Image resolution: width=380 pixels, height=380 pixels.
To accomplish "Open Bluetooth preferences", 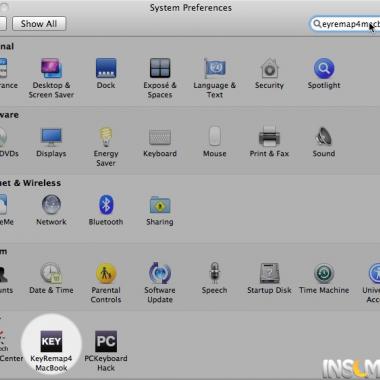I will [106, 210].
